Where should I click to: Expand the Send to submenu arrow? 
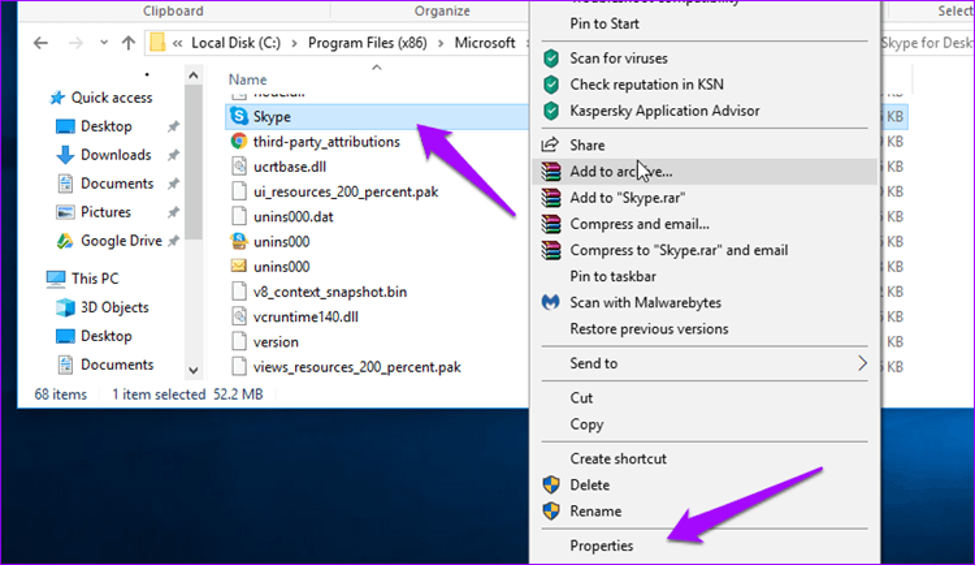pyautogui.click(x=862, y=363)
